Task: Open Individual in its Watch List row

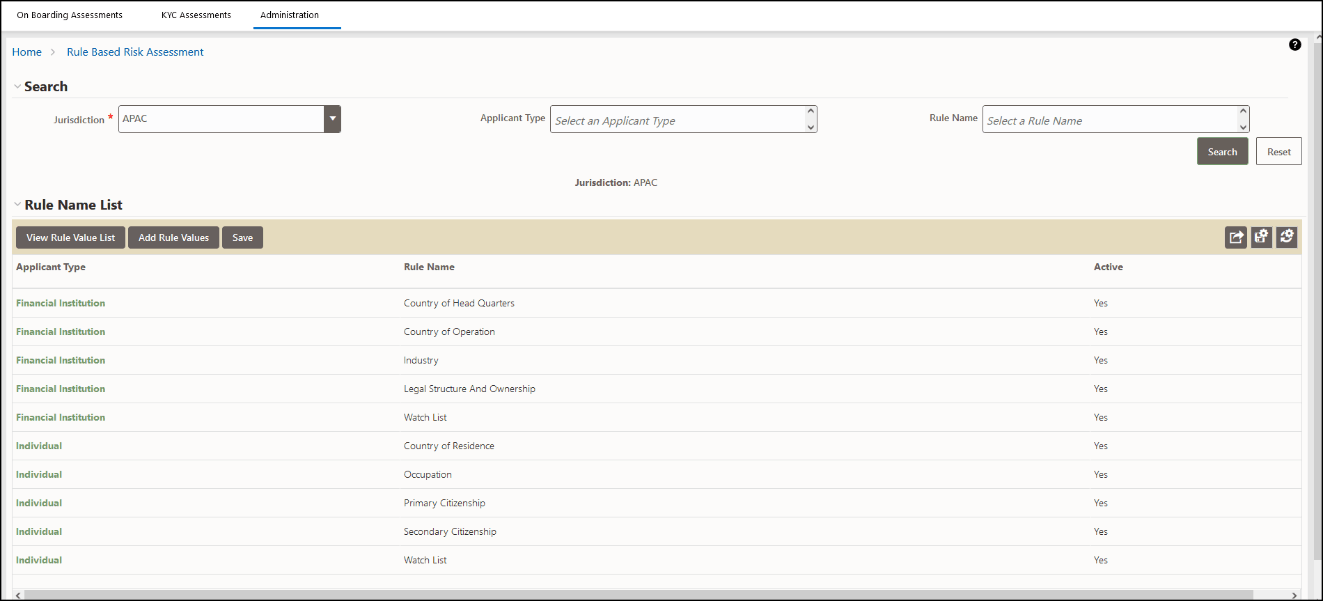Action: pyautogui.click(x=39, y=560)
